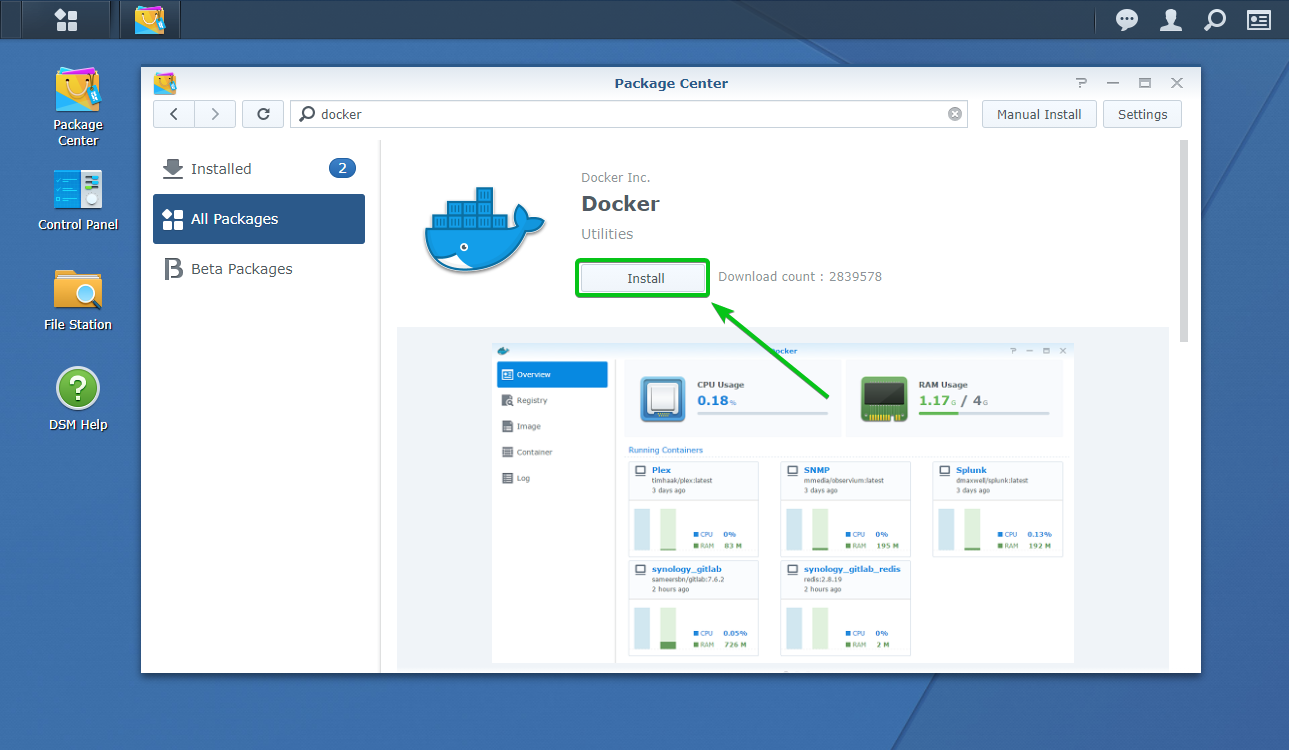
Task: Select the Installed packages tab
Action: click(259, 169)
